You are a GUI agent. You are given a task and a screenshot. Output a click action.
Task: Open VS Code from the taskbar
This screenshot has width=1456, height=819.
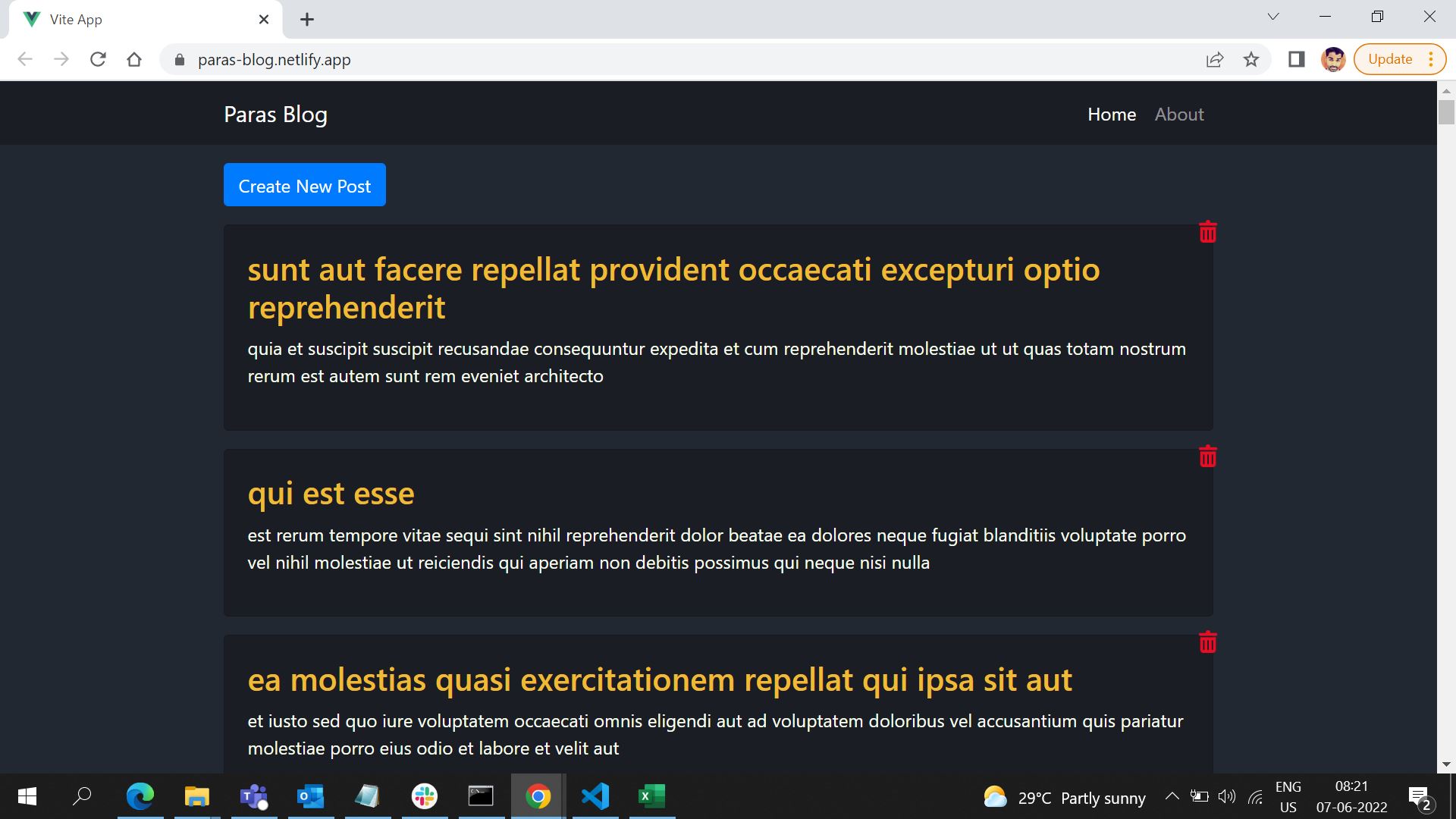595,796
